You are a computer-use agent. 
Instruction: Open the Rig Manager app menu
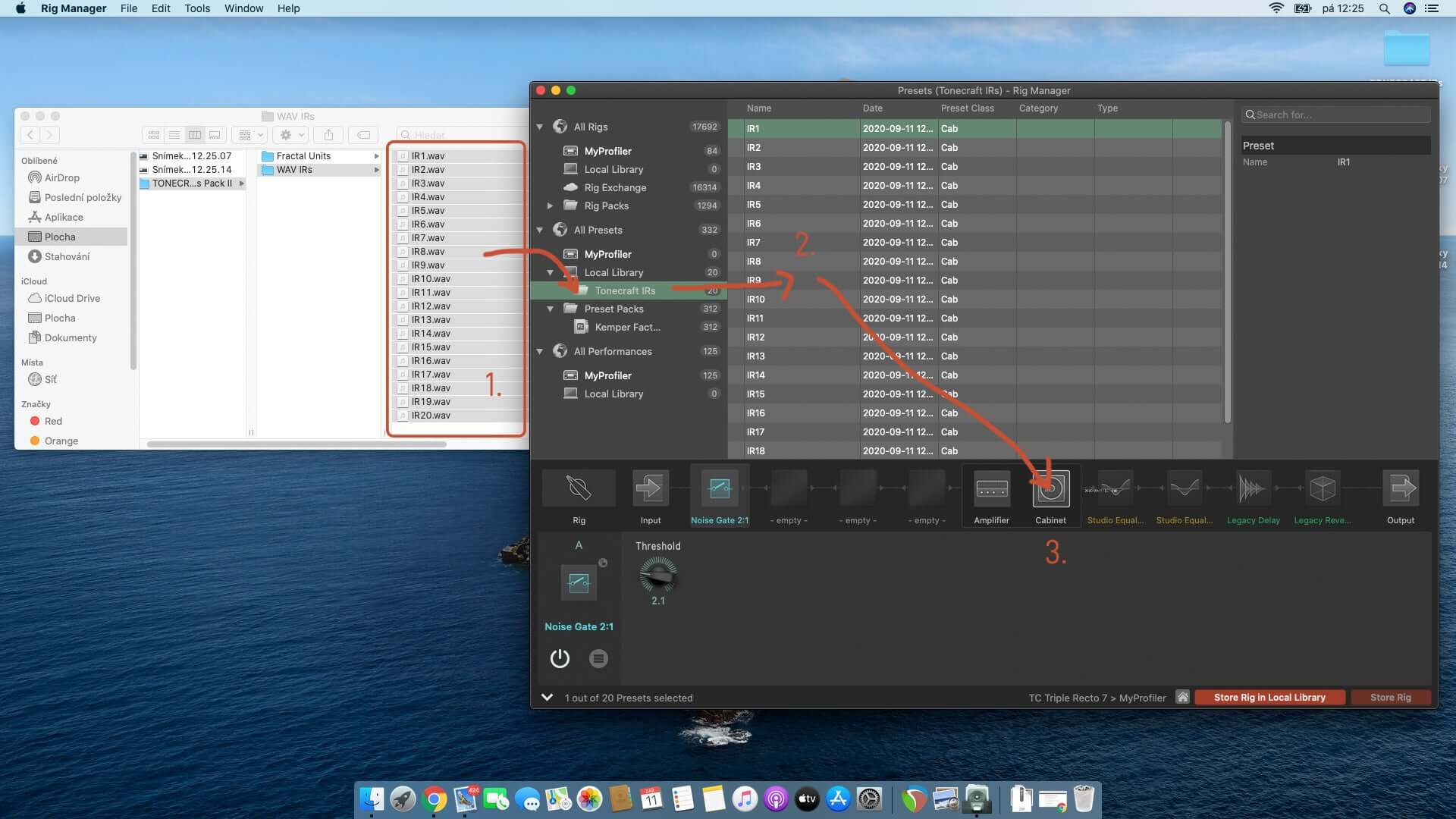pos(74,8)
